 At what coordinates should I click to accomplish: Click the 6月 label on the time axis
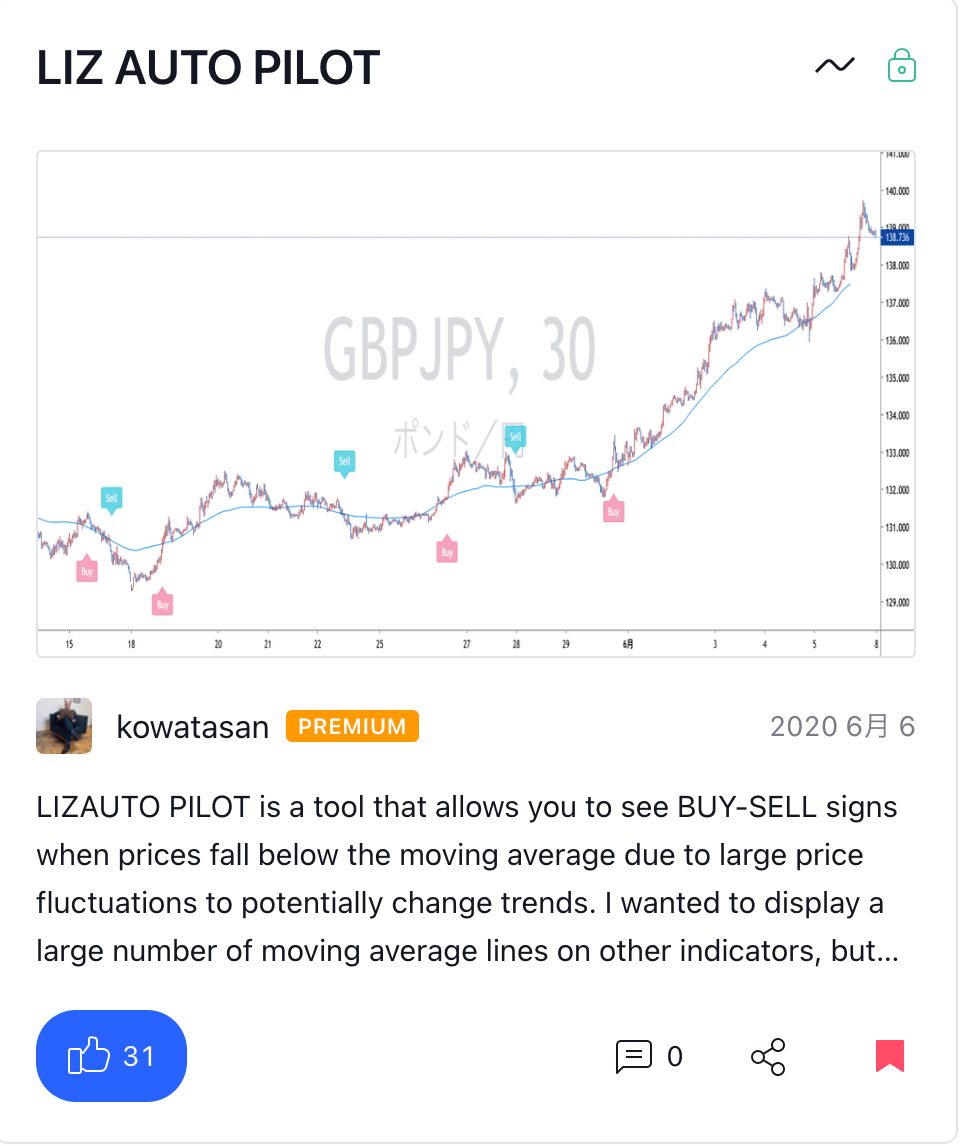click(627, 645)
